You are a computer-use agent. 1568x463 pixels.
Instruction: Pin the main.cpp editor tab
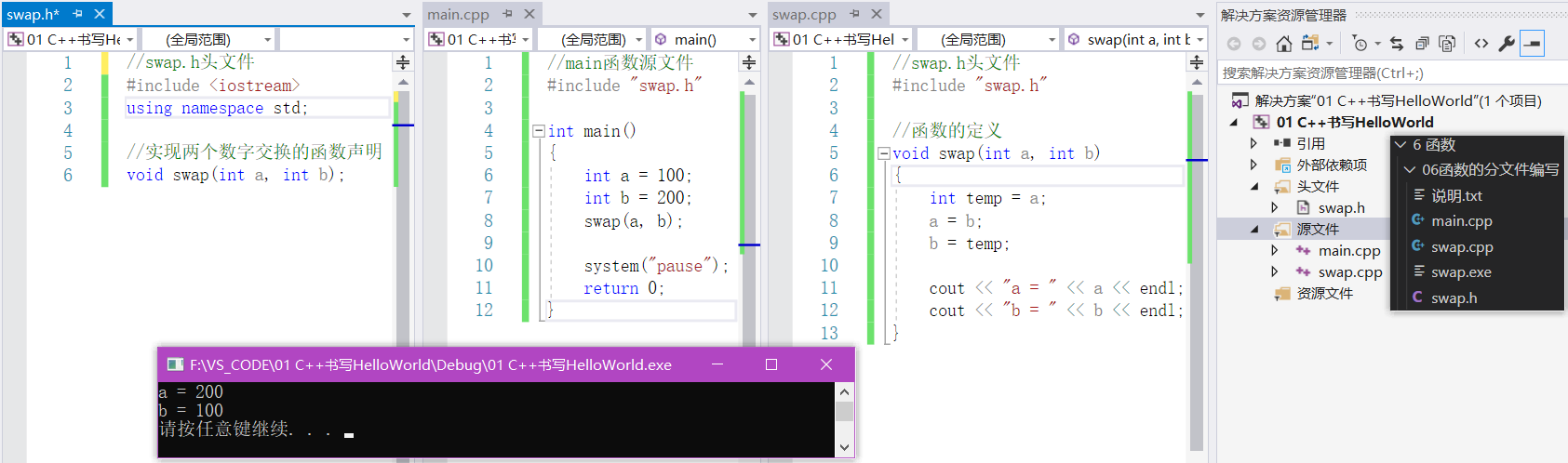point(508,14)
